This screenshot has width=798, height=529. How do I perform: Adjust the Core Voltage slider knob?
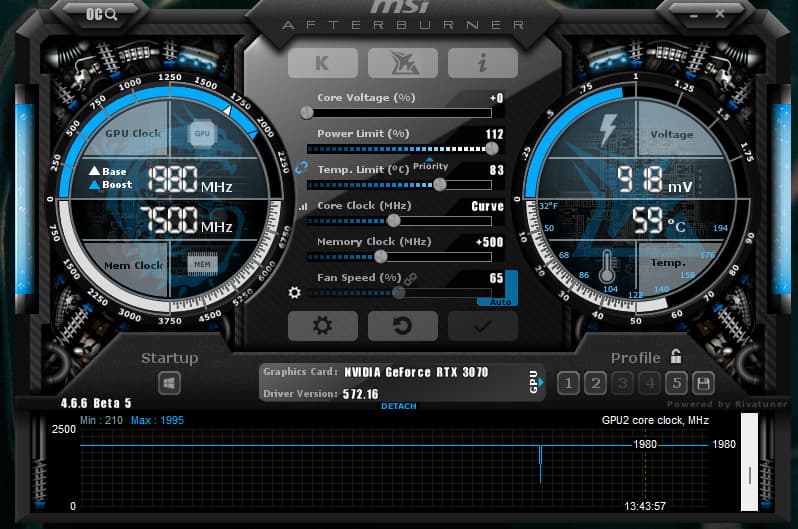pos(306,113)
